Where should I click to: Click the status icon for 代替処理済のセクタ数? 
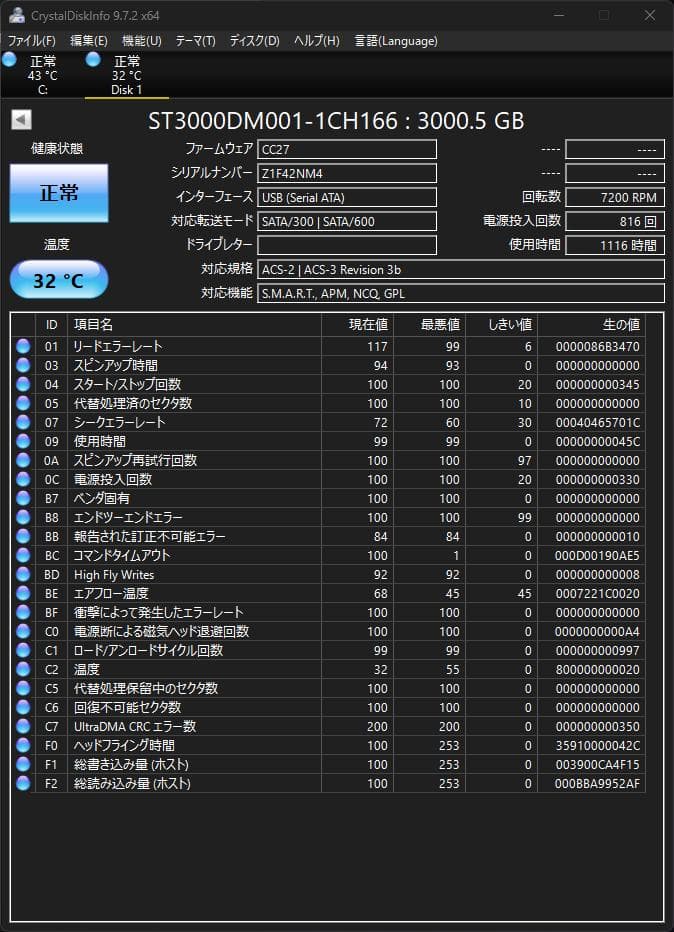(23, 403)
